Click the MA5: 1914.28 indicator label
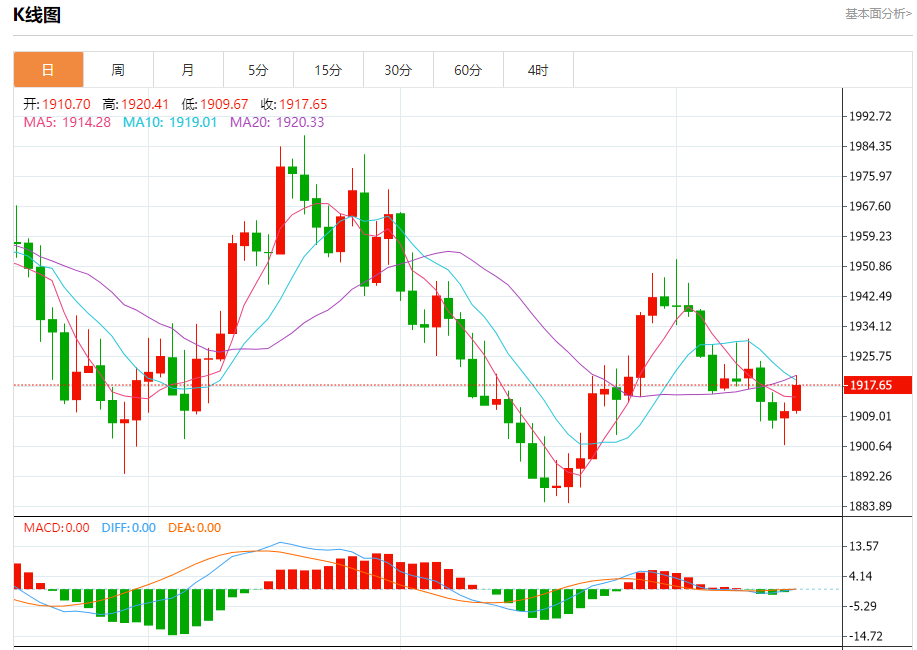The image size is (917, 650). [67, 122]
